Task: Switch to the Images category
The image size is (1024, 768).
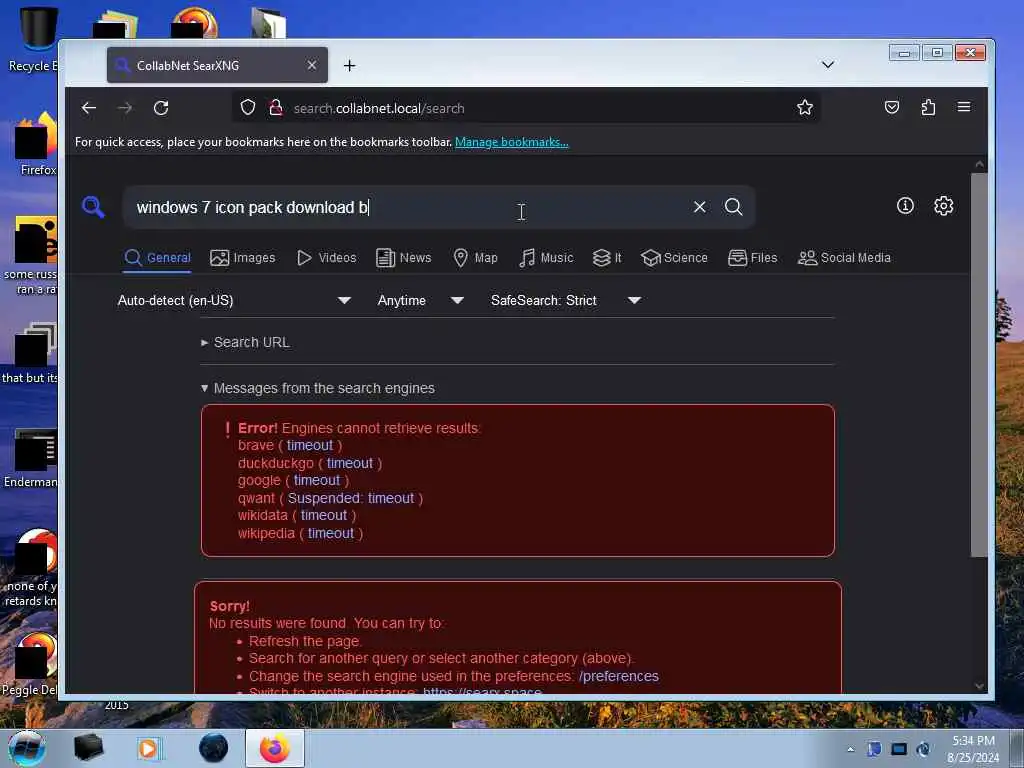Action: tap(242, 258)
